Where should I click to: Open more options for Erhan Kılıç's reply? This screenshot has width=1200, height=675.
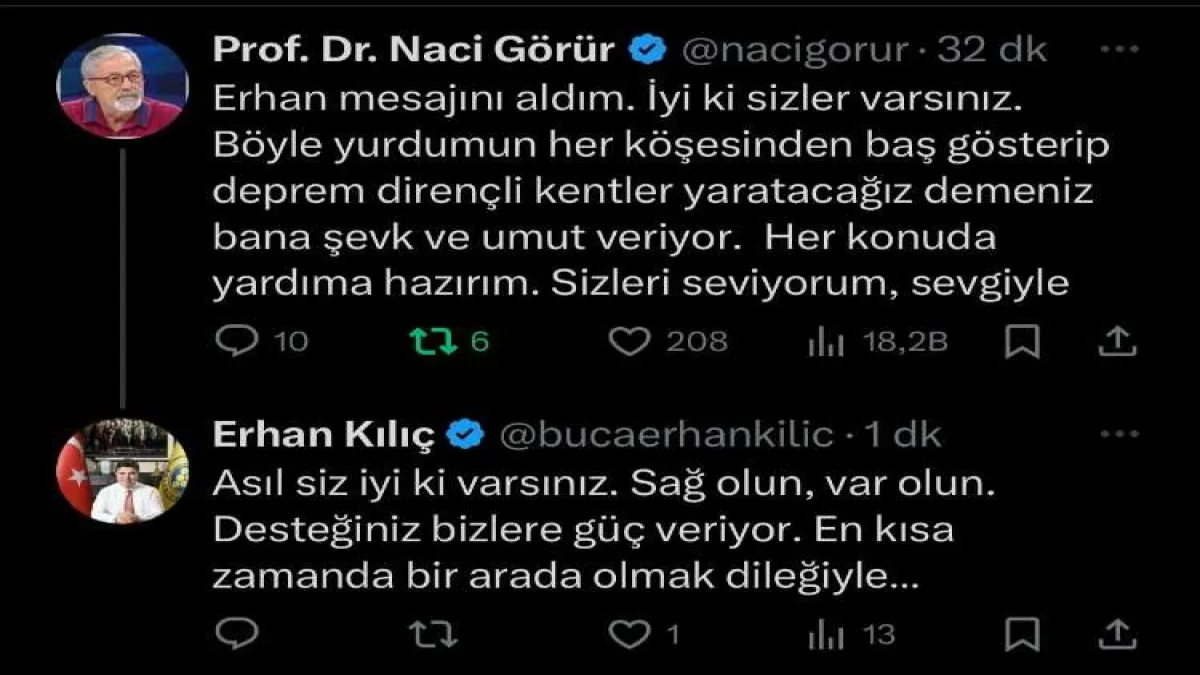click(x=1117, y=435)
